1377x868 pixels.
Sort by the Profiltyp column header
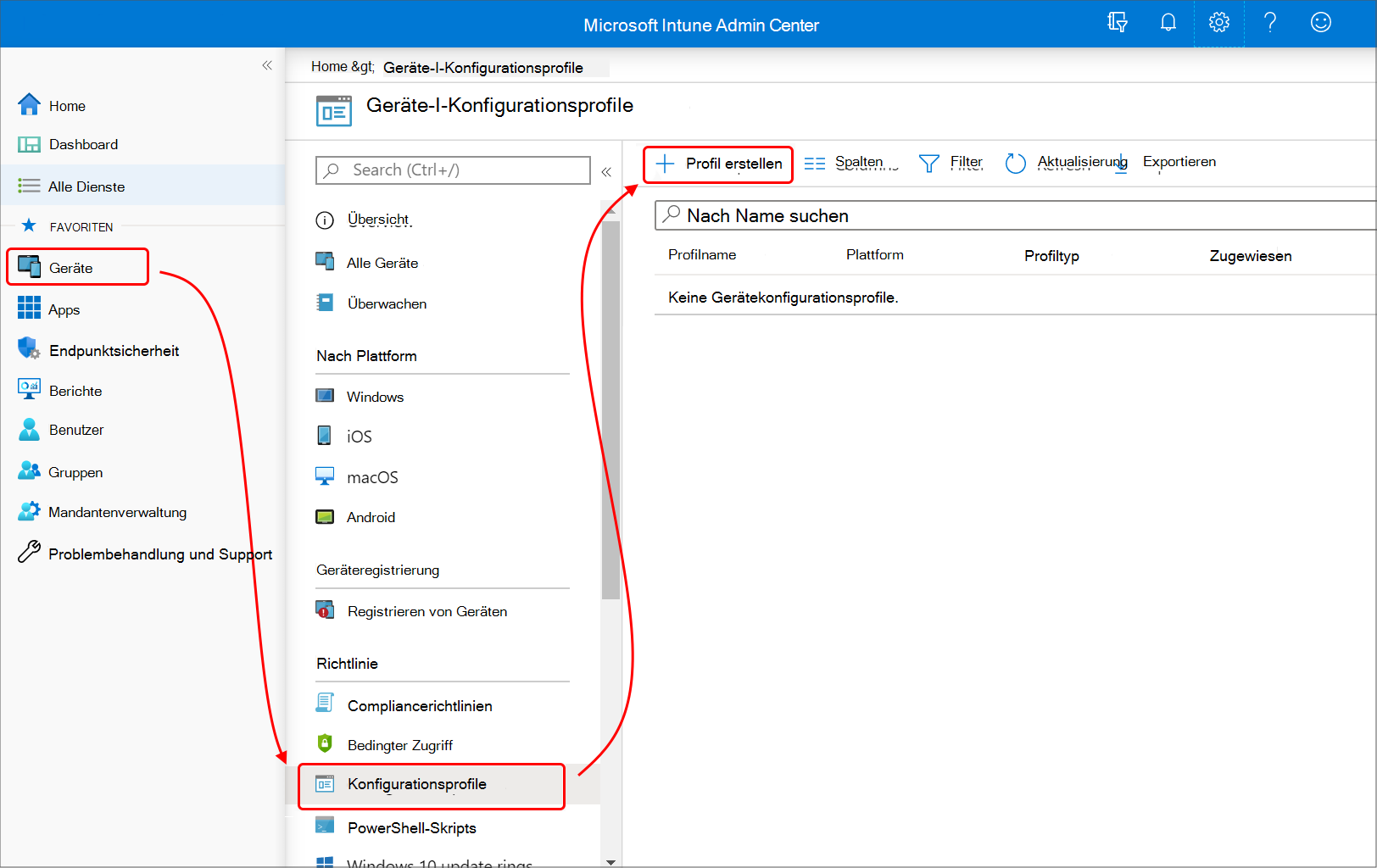coord(1051,256)
